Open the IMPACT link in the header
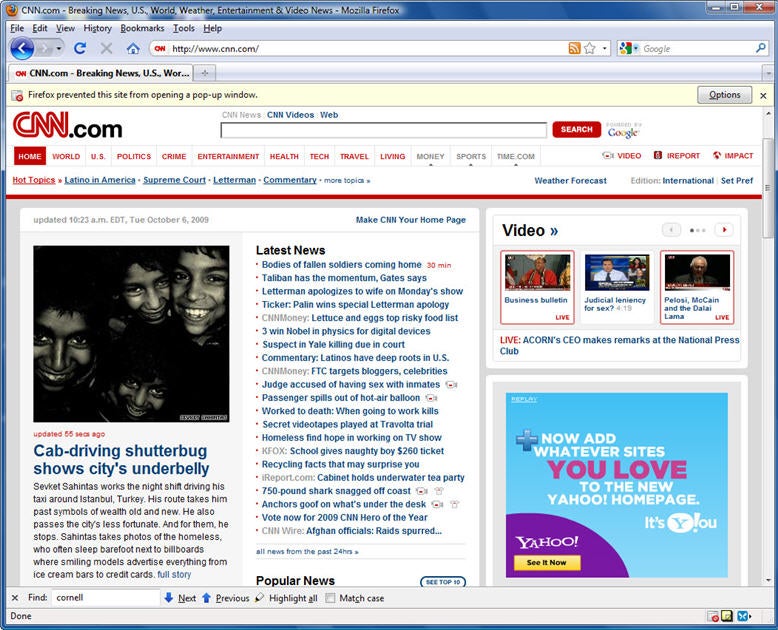Viewport: 778px width, 630px height. [x=733, y=156]
